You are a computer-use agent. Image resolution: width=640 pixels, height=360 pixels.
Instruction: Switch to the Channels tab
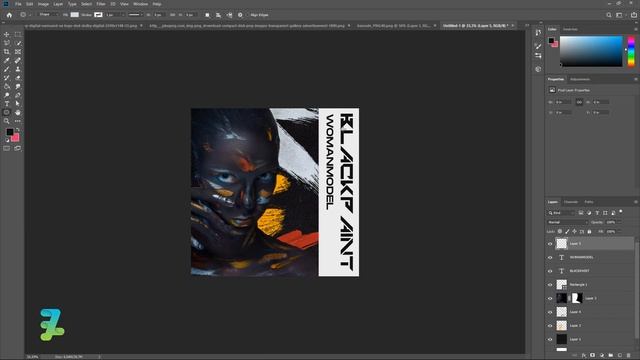click(x=571, y=202)
